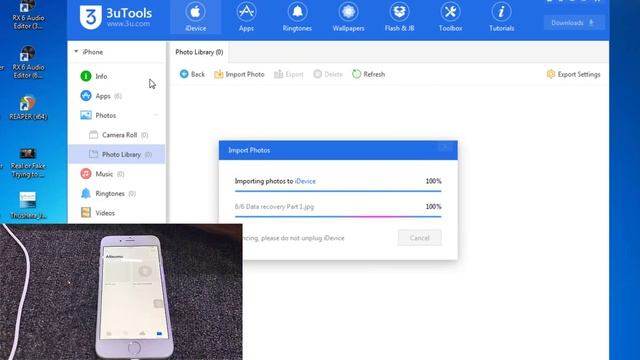Open REAPER (x64) desktop shortcut

(28, 108)
